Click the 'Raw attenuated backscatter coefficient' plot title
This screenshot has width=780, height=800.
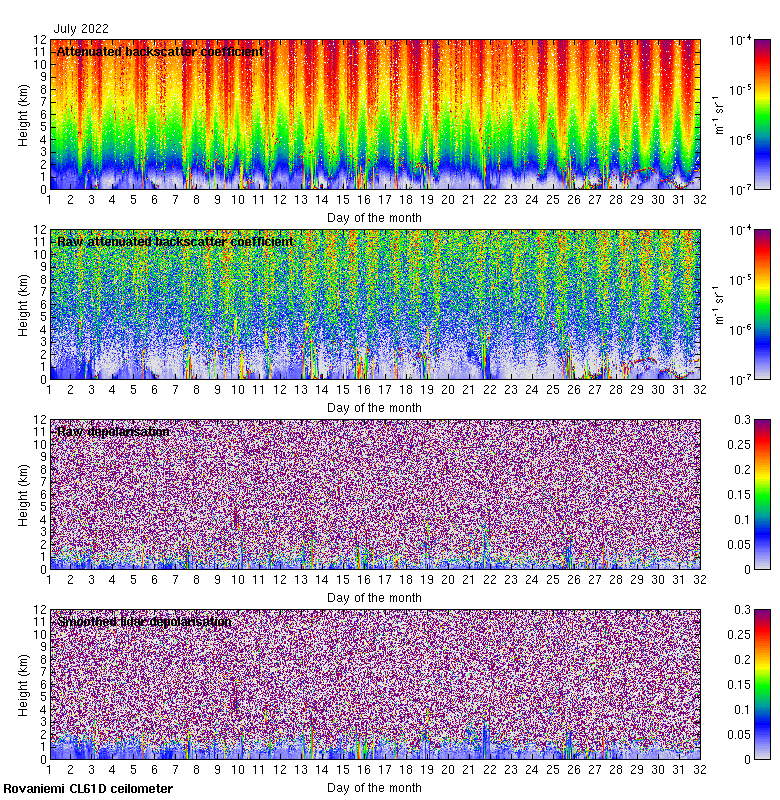(x=175, y=241)
